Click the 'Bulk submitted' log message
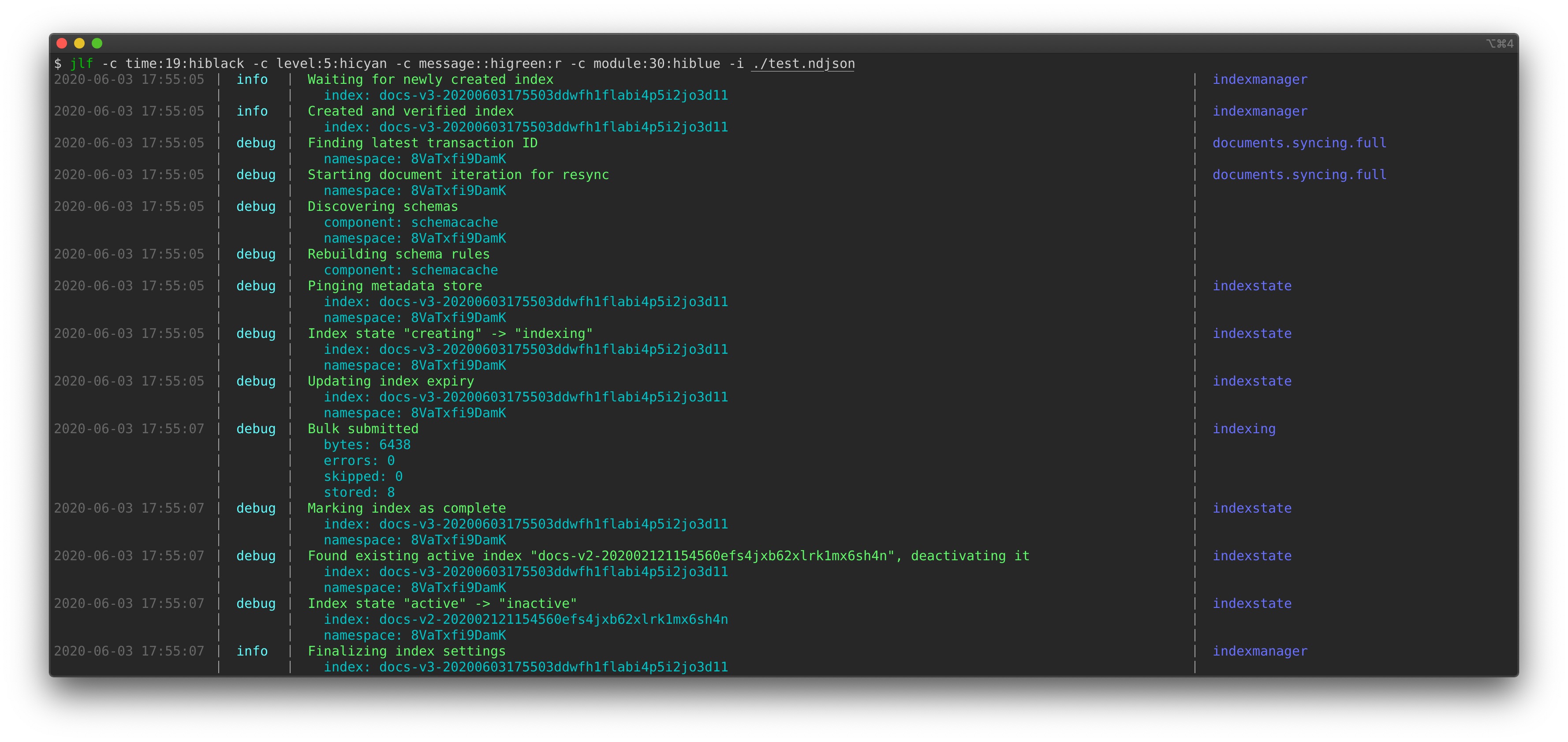The width and height of the screenshot is (1568, 742). coord(363,428)
